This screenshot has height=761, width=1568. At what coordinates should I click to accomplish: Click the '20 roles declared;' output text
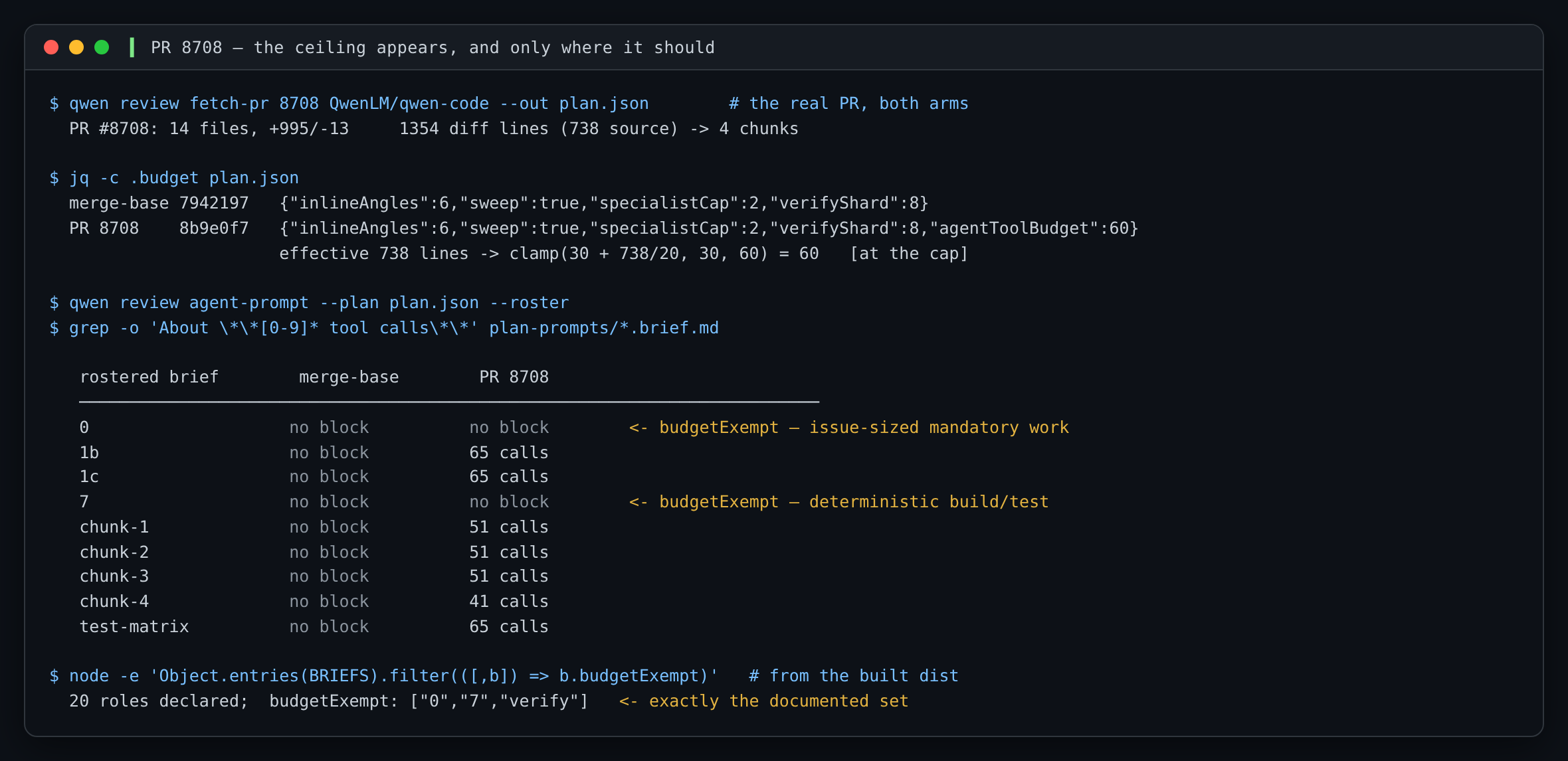tap(159, 701)
